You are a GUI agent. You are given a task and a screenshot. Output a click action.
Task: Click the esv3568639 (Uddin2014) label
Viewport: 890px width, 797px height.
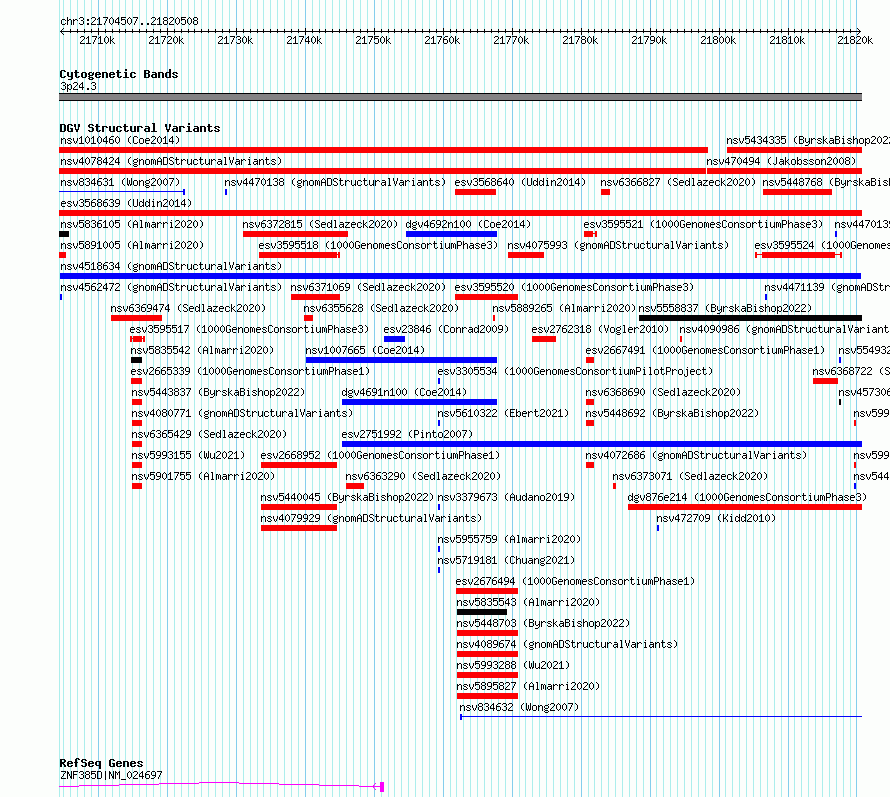pyautogui.click(x=126, y=203)
